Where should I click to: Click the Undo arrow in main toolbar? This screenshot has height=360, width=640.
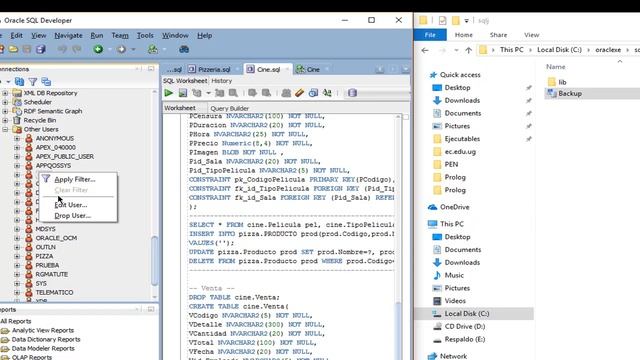(62, 49)
